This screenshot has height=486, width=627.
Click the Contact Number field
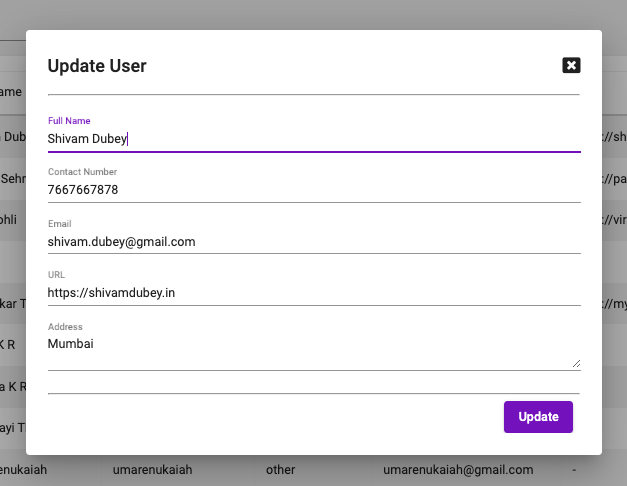point(313,189)
